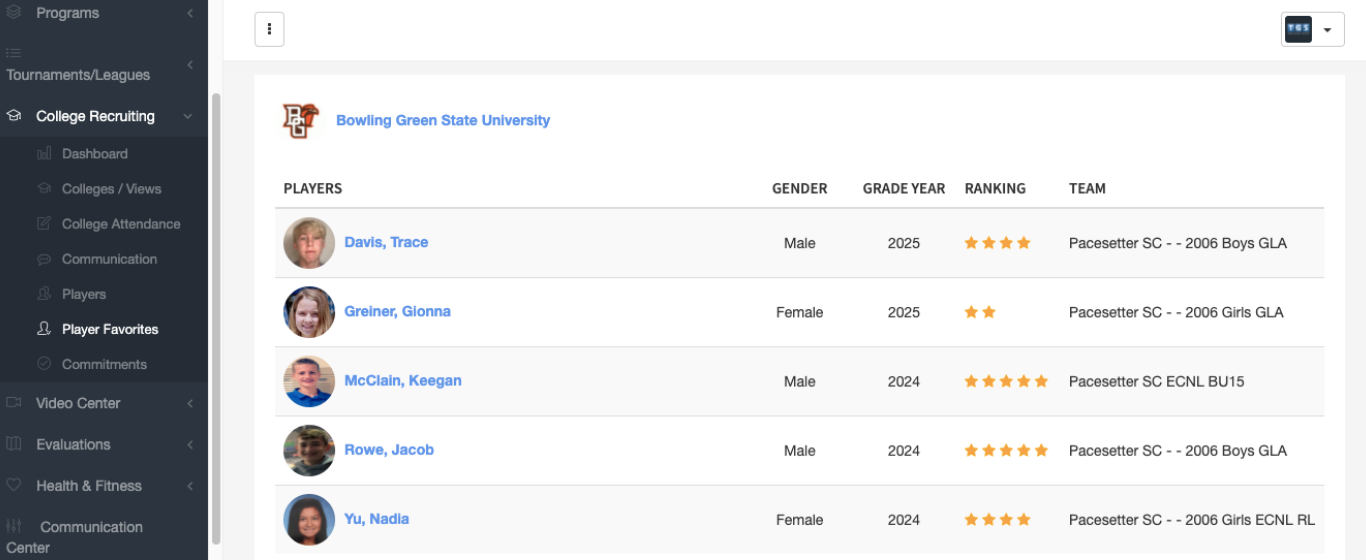Open the account dropdown in top right

[x=1312, y=29]
